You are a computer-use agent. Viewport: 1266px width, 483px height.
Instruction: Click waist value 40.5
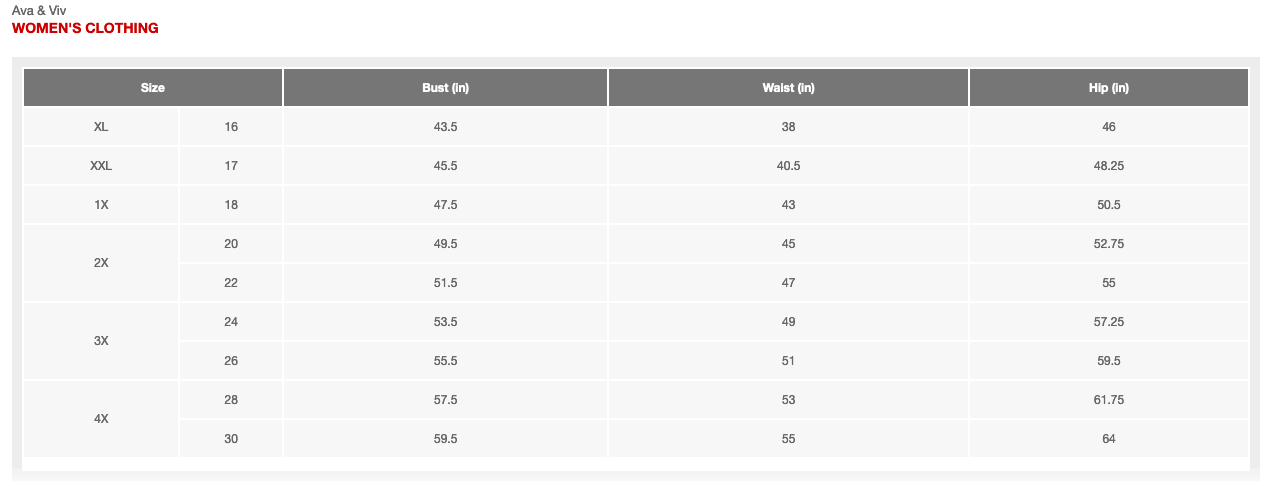(788, 166)
